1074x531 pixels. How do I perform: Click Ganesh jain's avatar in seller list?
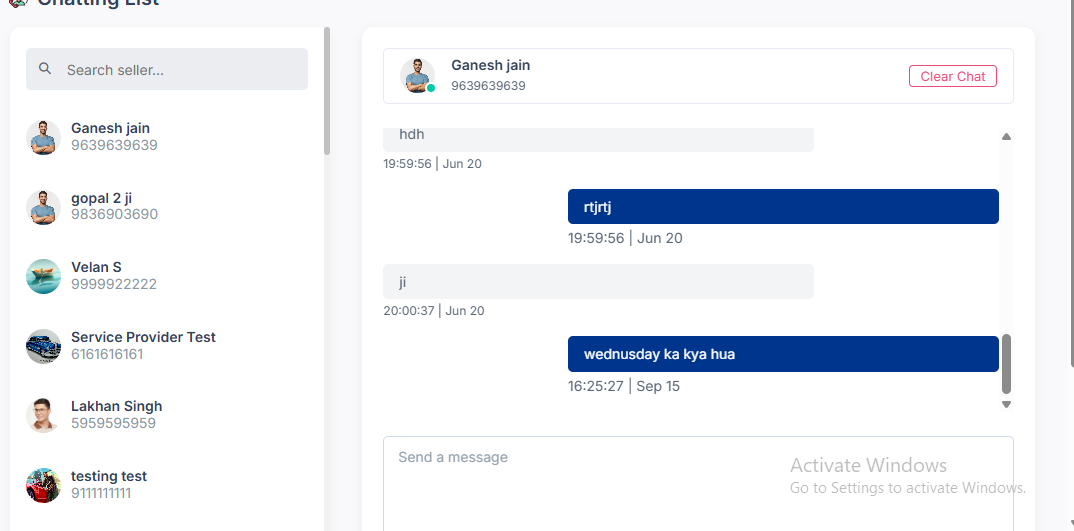[x=43, y=137]
